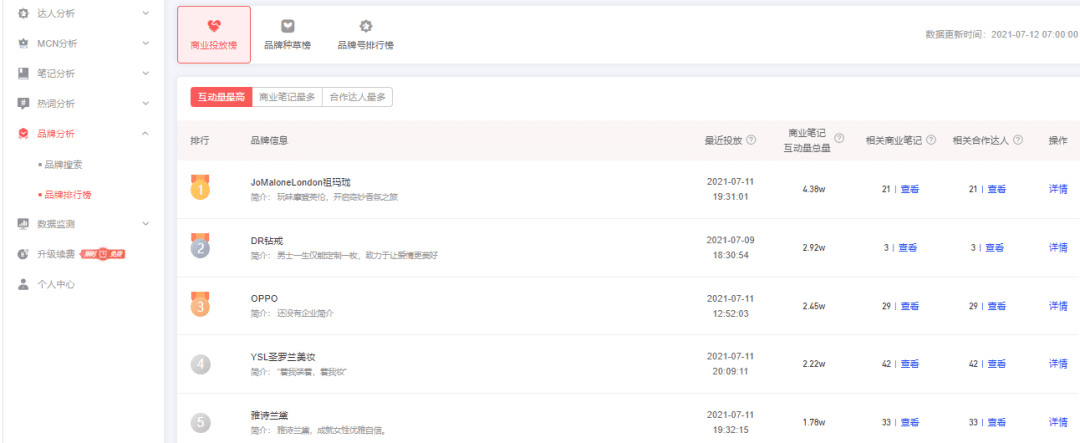Open 品牌搜索 in the sidebar

65,164
